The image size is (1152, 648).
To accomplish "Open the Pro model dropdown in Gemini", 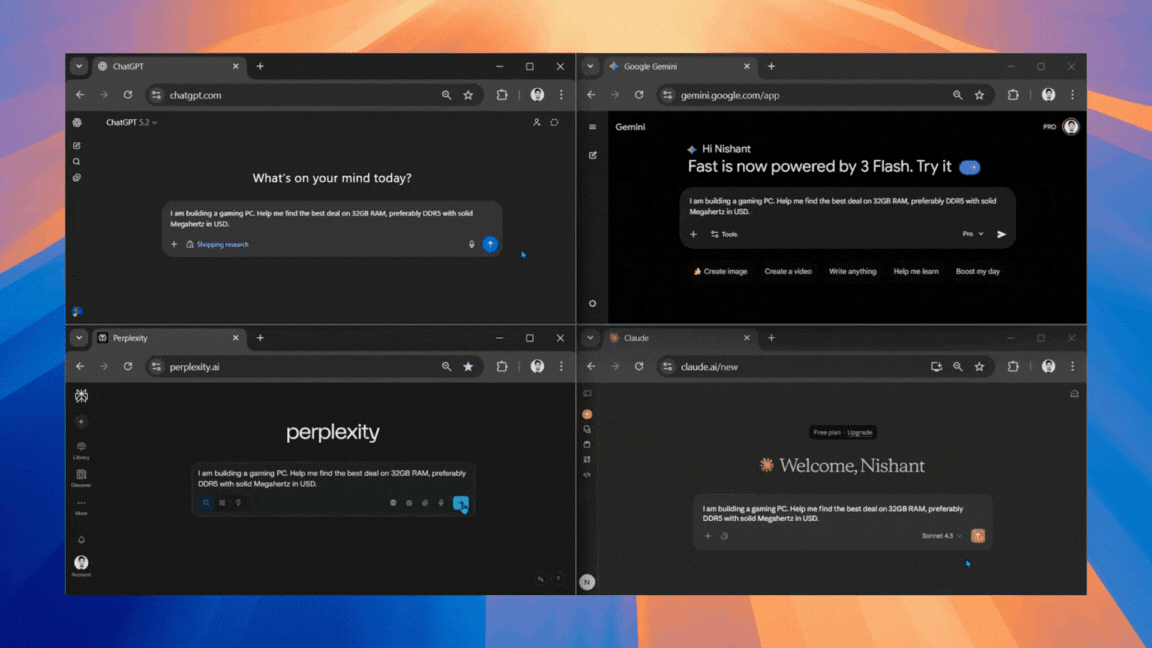I will point(972,234).
